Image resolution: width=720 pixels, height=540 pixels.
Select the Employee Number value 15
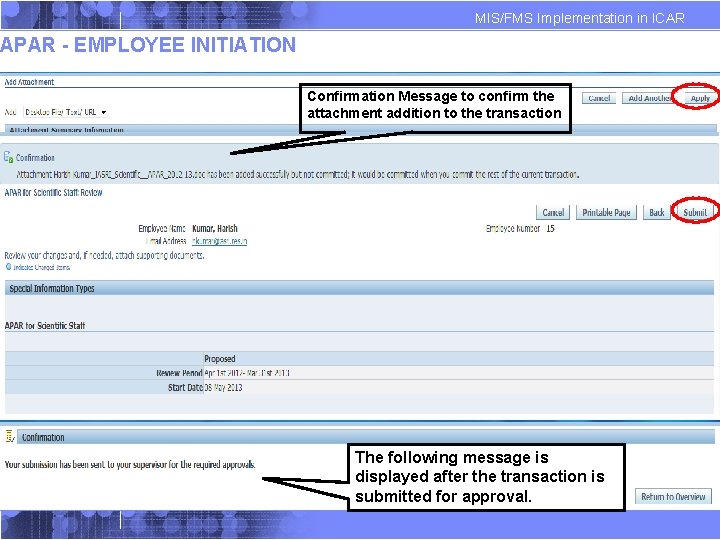coord(550,228)
